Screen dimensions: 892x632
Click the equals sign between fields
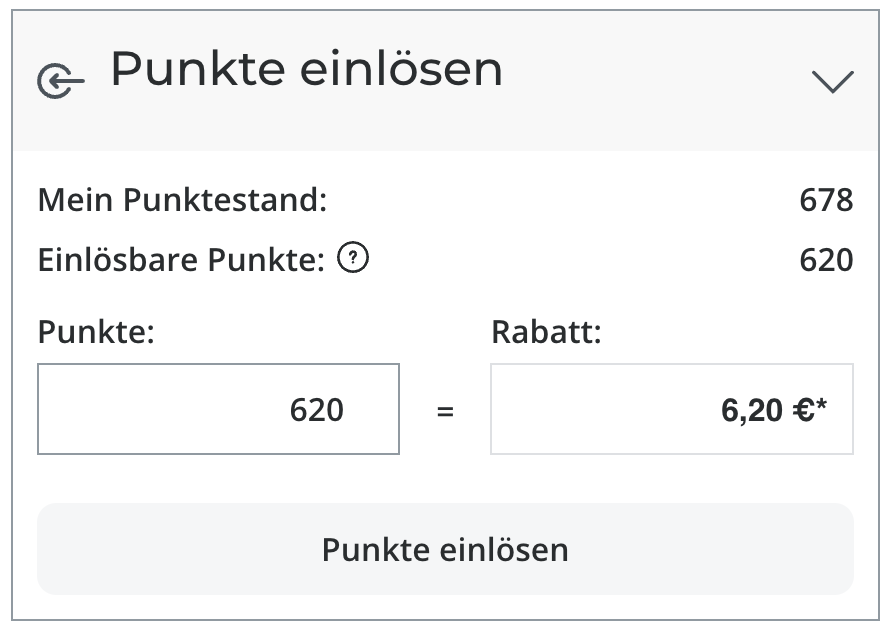coord(445,411)
